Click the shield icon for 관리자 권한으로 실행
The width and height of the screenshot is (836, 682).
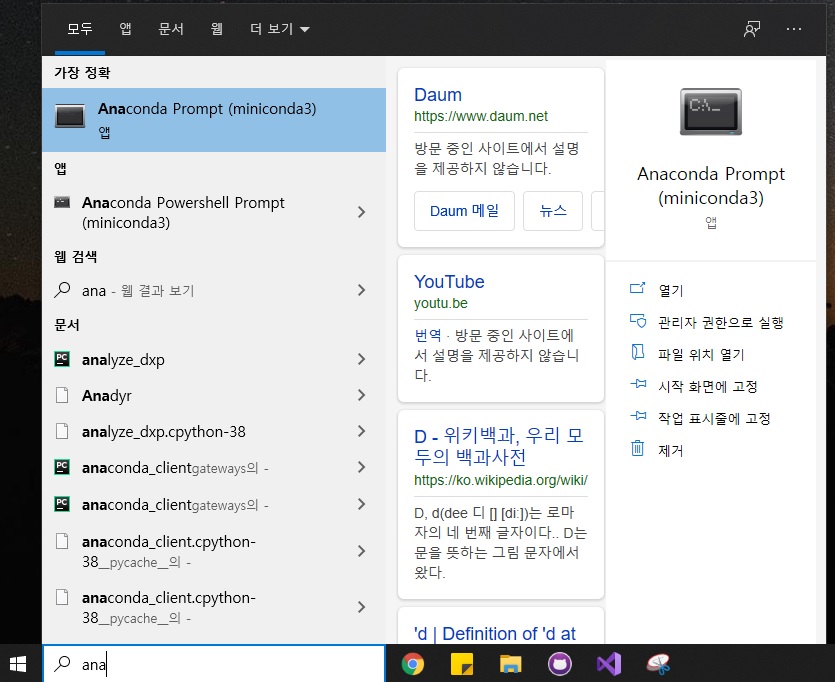pyautogui.click(x=638, y=321)
